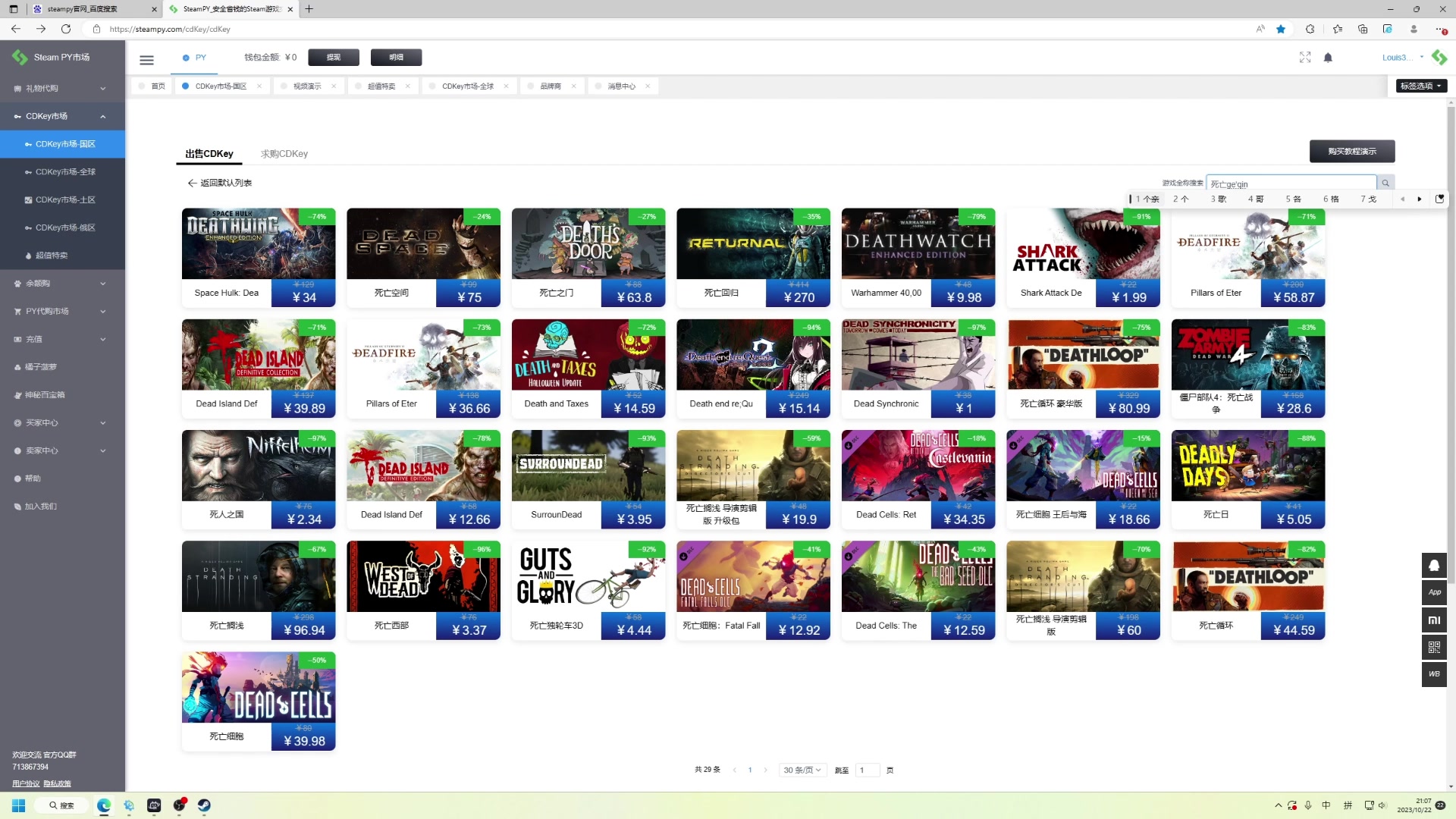Screen dimensions: 1456x819
Task: Open CDKey市场-俄区 in sidebar
Action: [62, 228]
